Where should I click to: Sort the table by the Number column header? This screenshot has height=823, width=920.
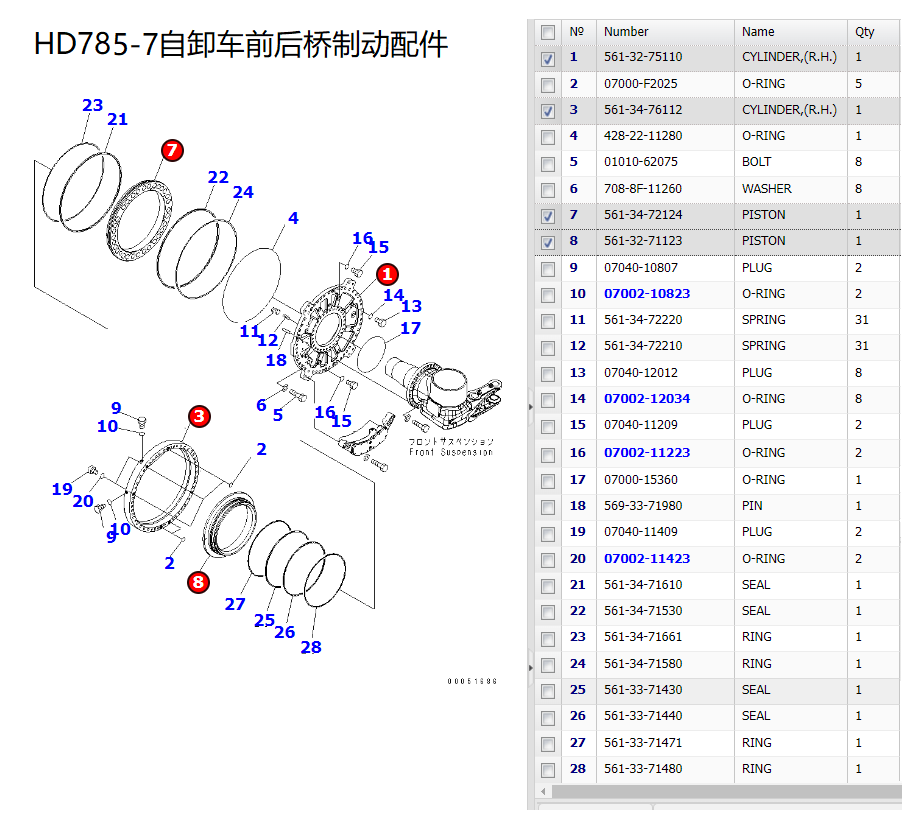626,32
